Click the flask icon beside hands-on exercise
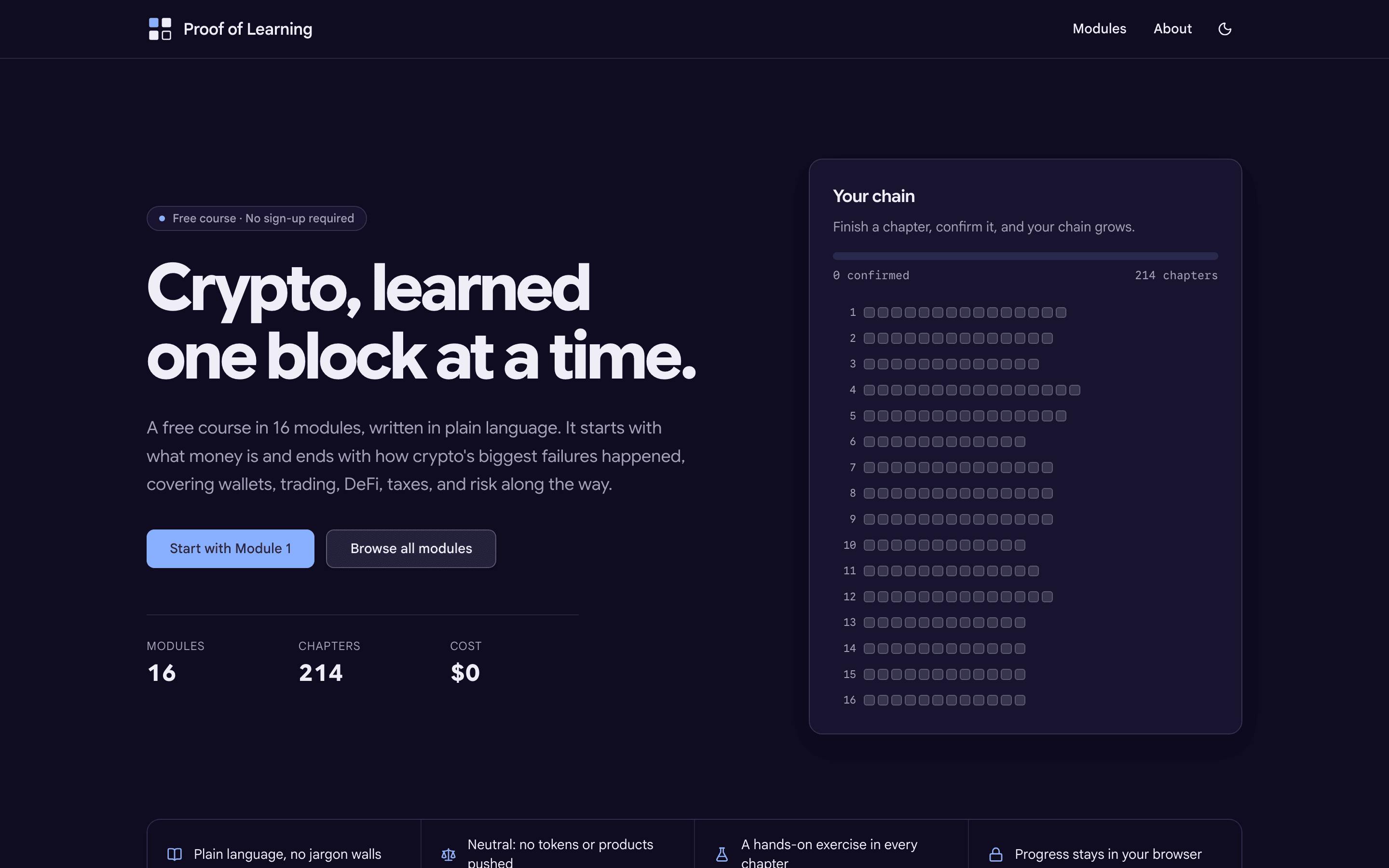 722,854
